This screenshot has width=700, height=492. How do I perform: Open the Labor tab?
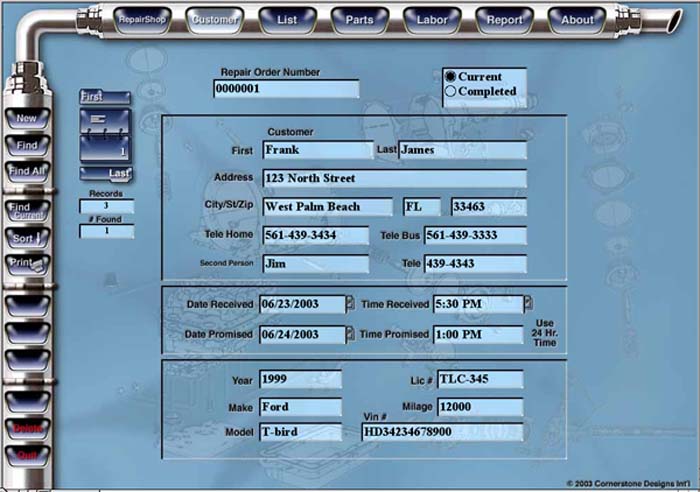(x=431, y=19)
